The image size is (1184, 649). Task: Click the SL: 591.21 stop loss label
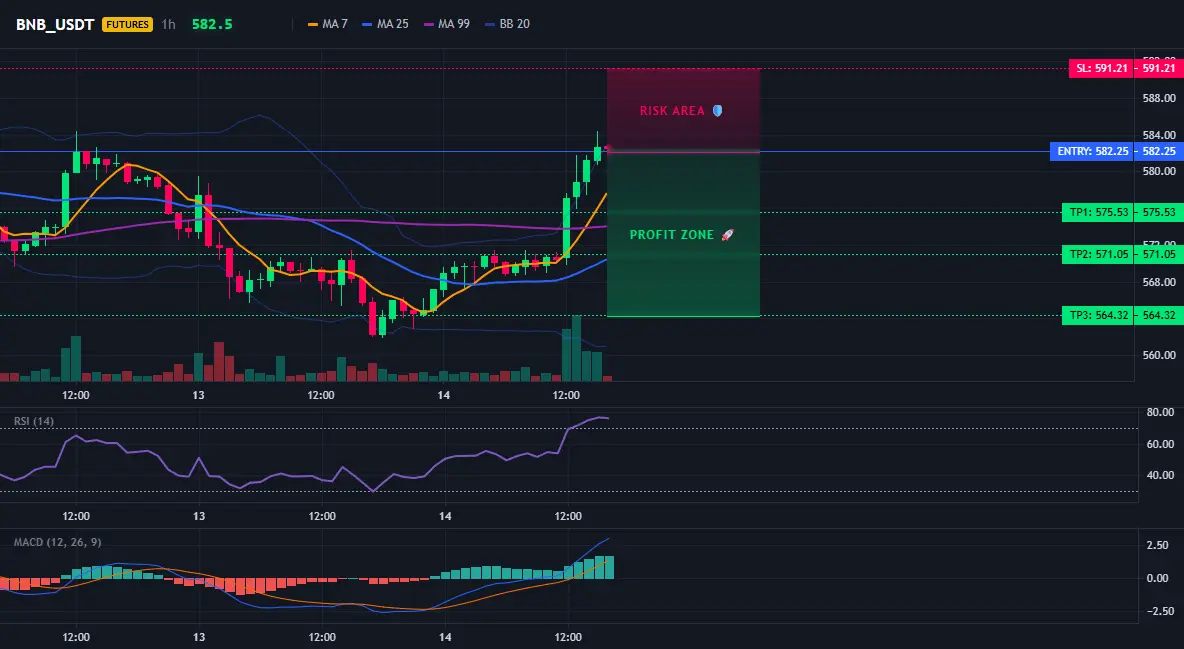(x=1102, y=69)
